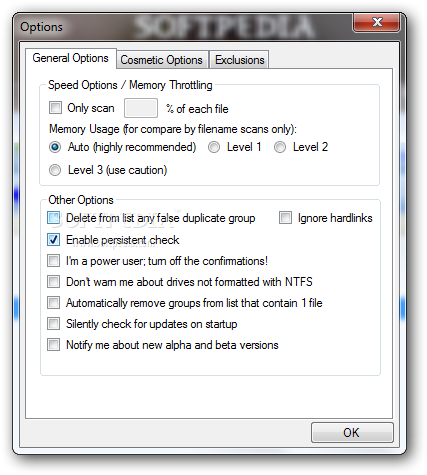
Task: Select Level 1 memory usage
Action: coord(214,147)
